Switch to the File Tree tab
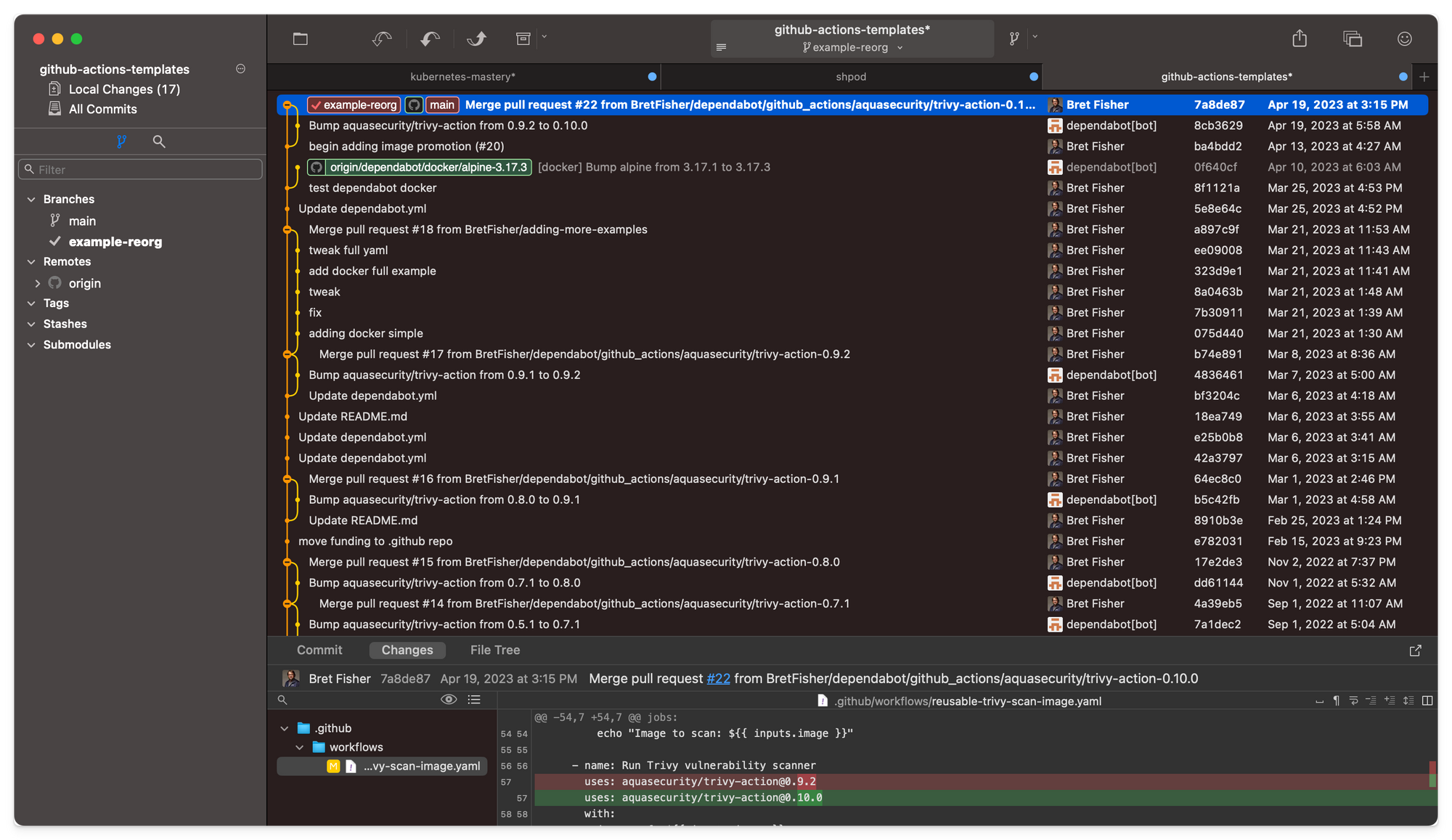 (x=494, y=650)
